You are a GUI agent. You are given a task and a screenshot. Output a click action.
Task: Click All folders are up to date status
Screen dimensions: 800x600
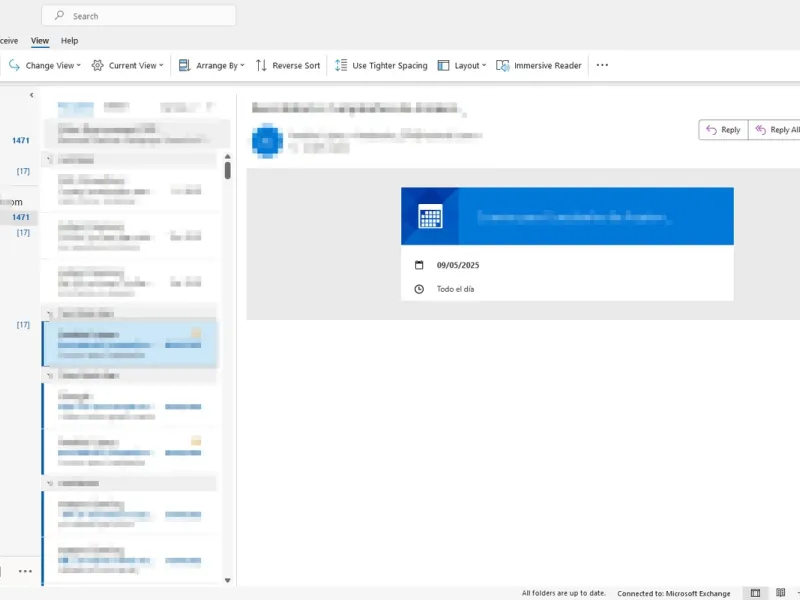coord(563,593)
